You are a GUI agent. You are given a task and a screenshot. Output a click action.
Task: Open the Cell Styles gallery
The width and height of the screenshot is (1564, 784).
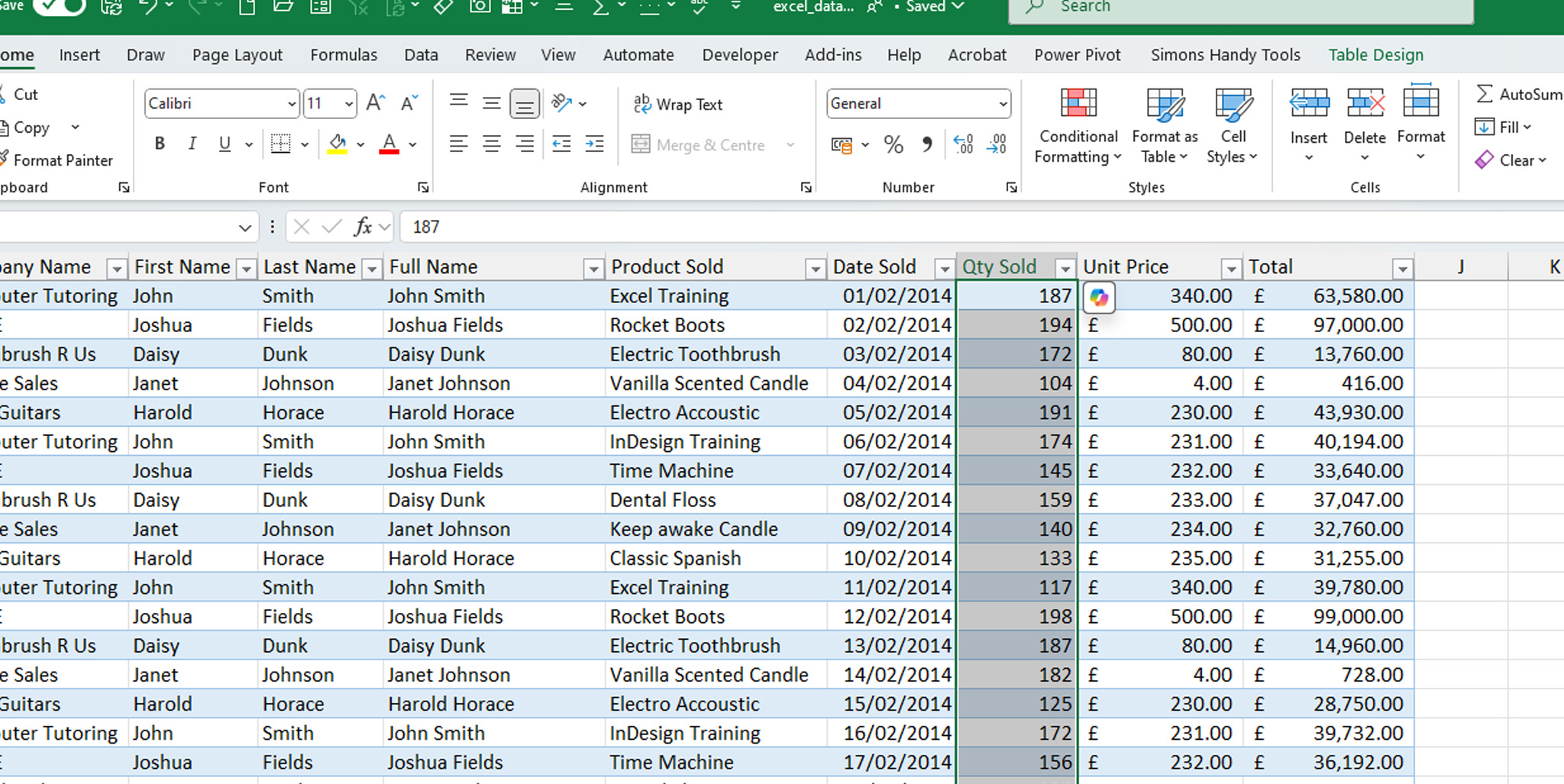1232,126
